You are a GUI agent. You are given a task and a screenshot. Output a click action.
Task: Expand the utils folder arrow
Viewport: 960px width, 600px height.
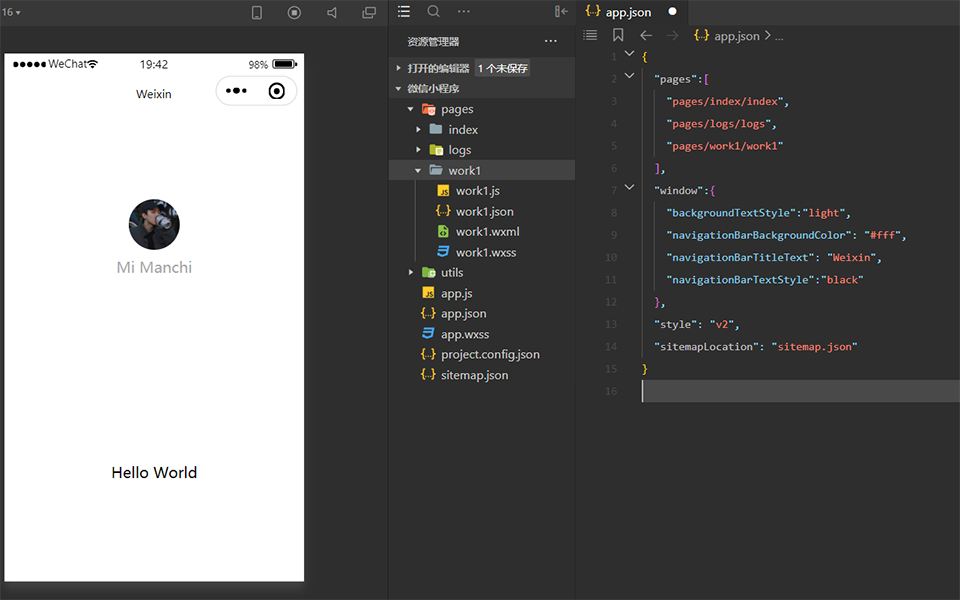411,272
